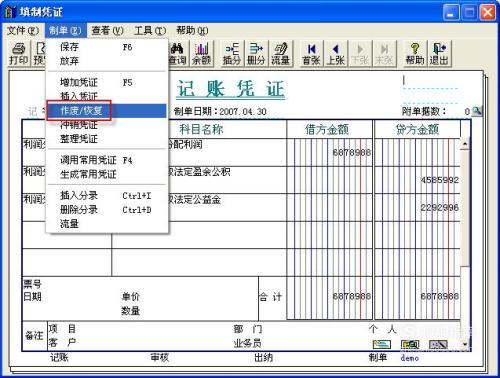Click the 退出 exit toolbar icon

point(439,54)
